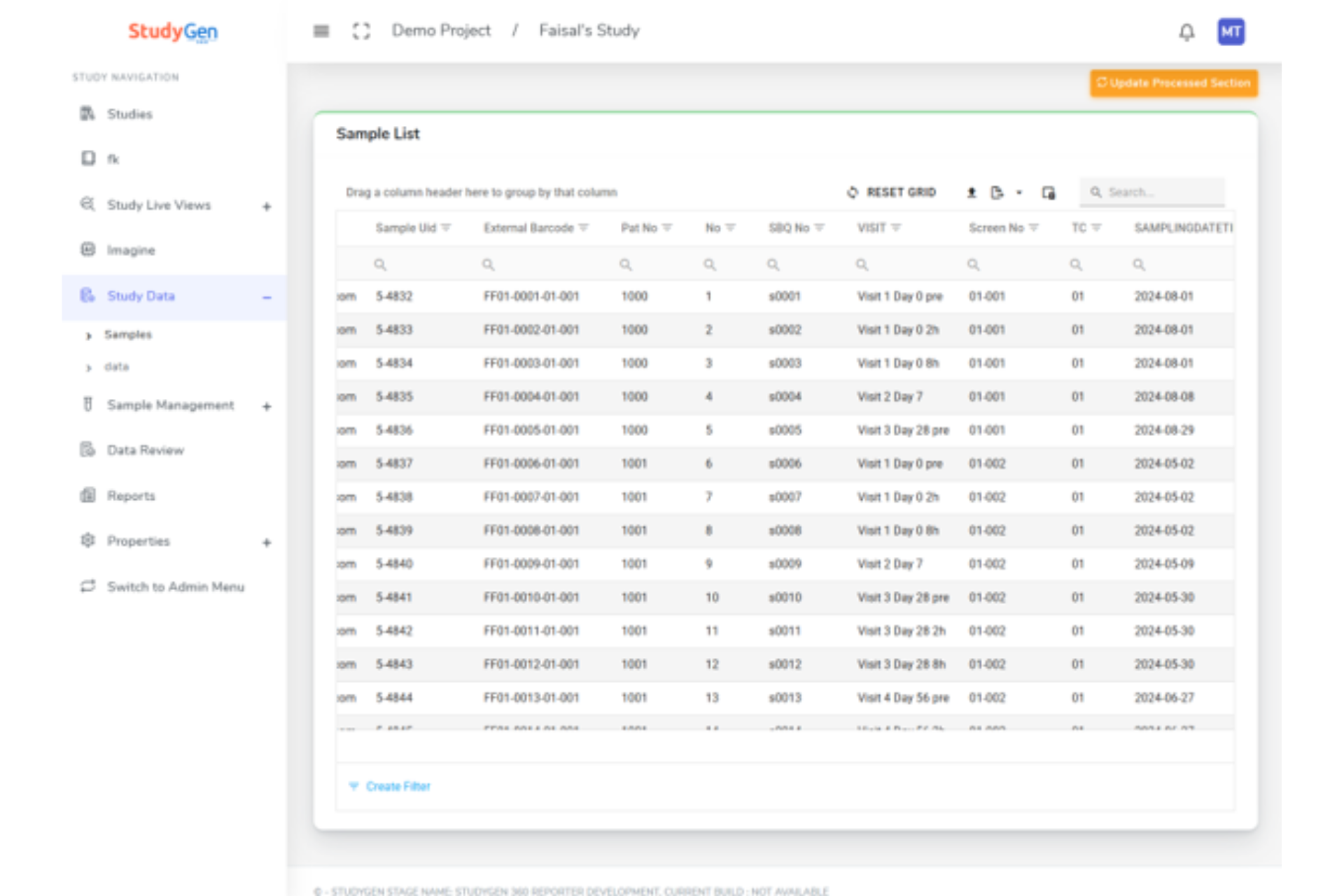1344x896 pixels.
Task: Open the column chooser icon
Action: [1049, 192]
